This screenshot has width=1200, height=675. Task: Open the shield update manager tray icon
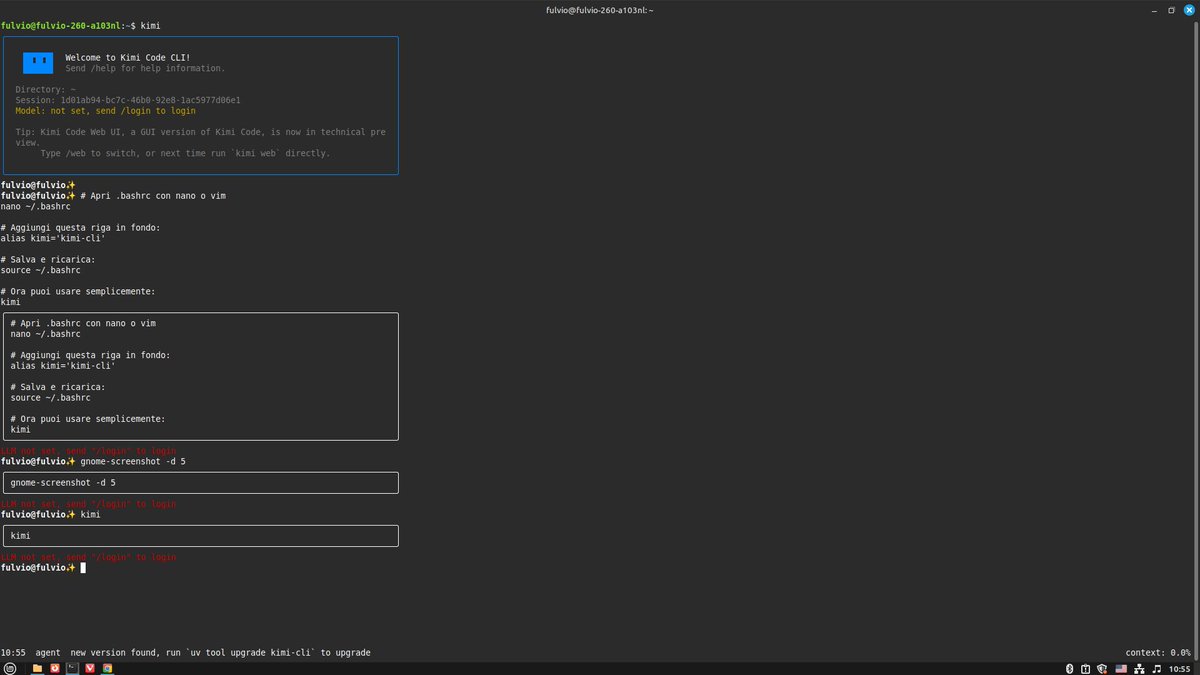coord(1102,668)
